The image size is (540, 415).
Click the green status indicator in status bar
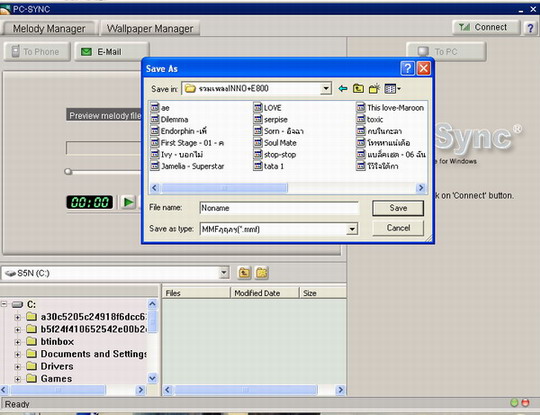tap(514, 403)
